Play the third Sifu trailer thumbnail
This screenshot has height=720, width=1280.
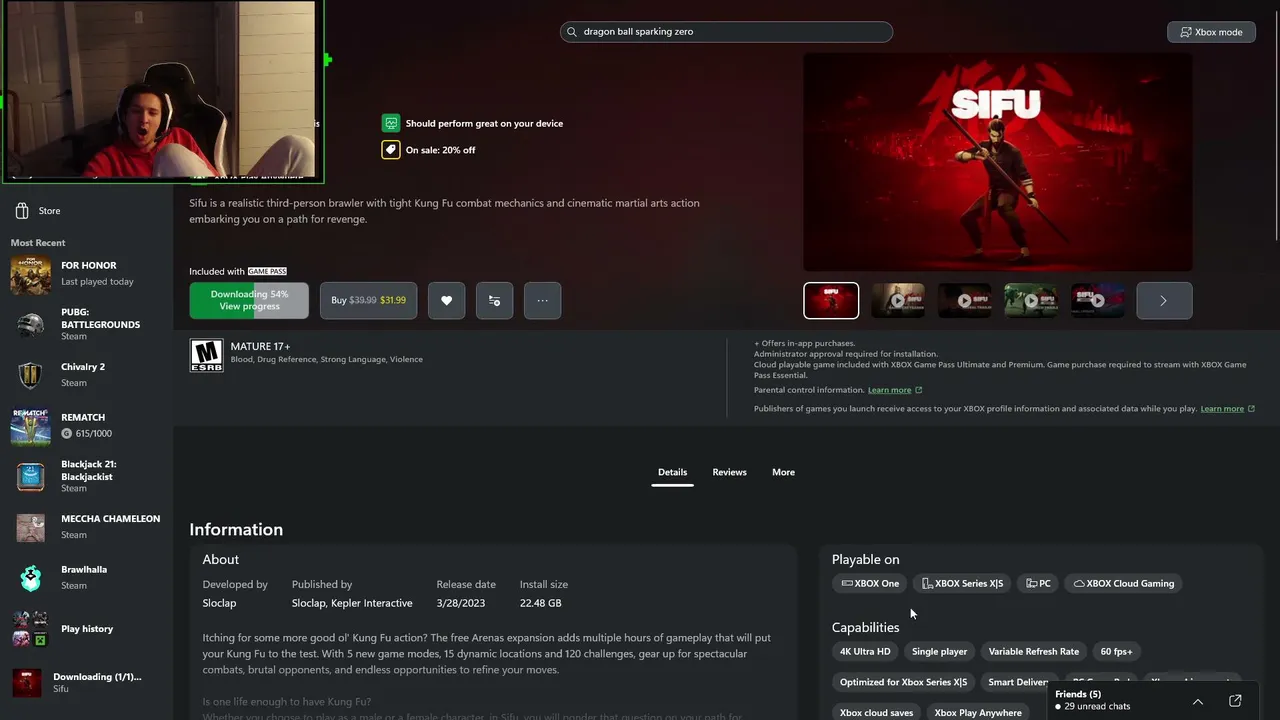[964, 300]
